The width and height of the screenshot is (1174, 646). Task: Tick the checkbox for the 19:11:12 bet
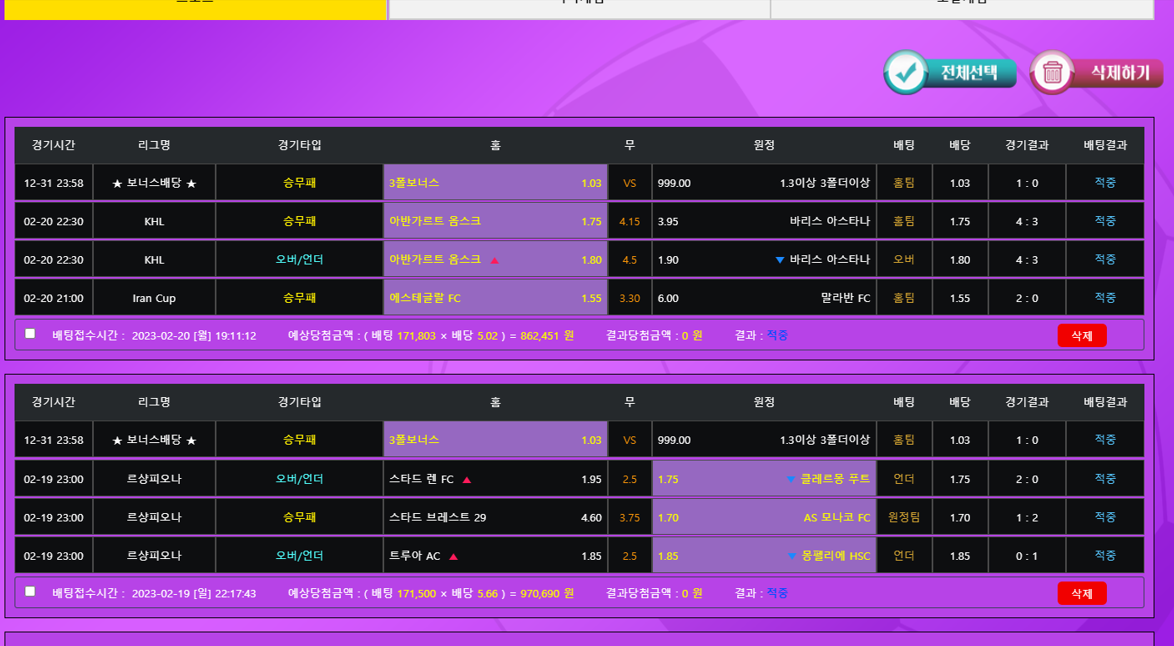30,334
